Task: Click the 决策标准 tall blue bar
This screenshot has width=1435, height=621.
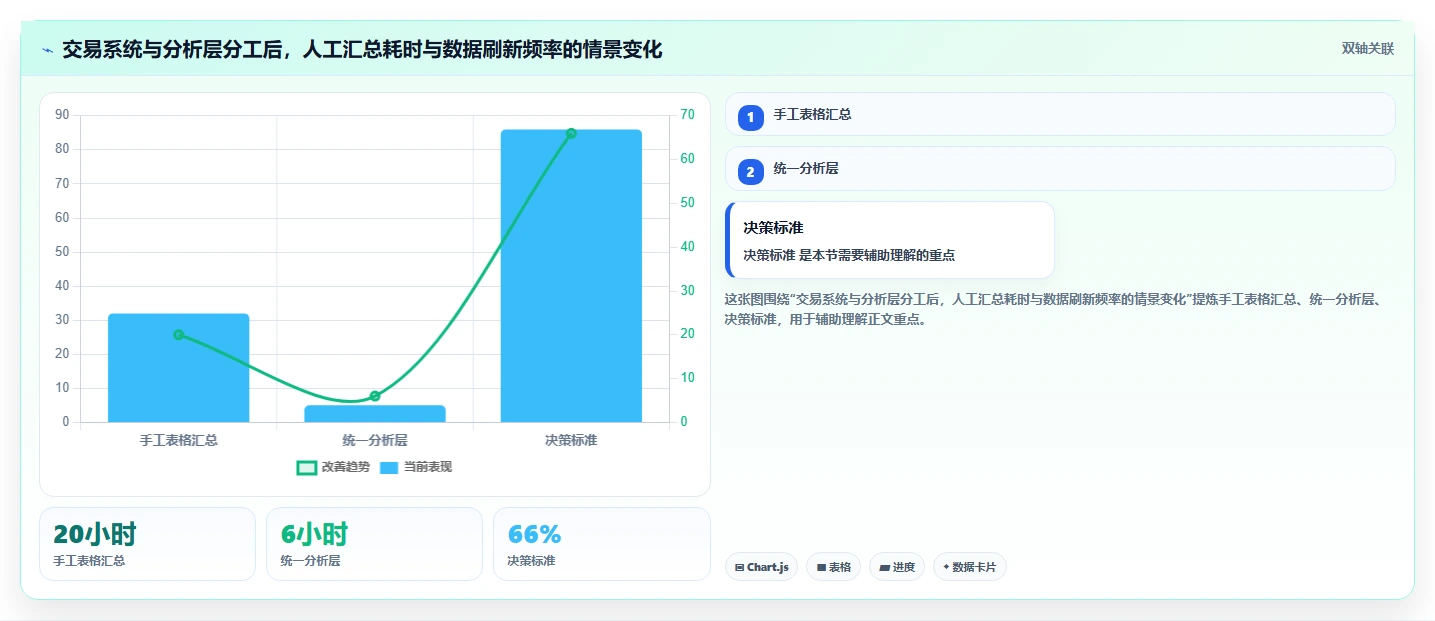Action: (x=571, y=276)
